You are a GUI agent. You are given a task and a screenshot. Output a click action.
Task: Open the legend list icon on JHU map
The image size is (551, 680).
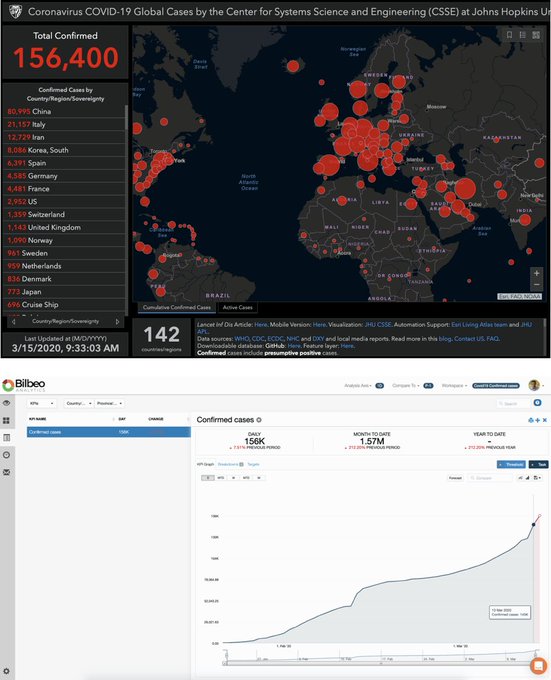522,35
